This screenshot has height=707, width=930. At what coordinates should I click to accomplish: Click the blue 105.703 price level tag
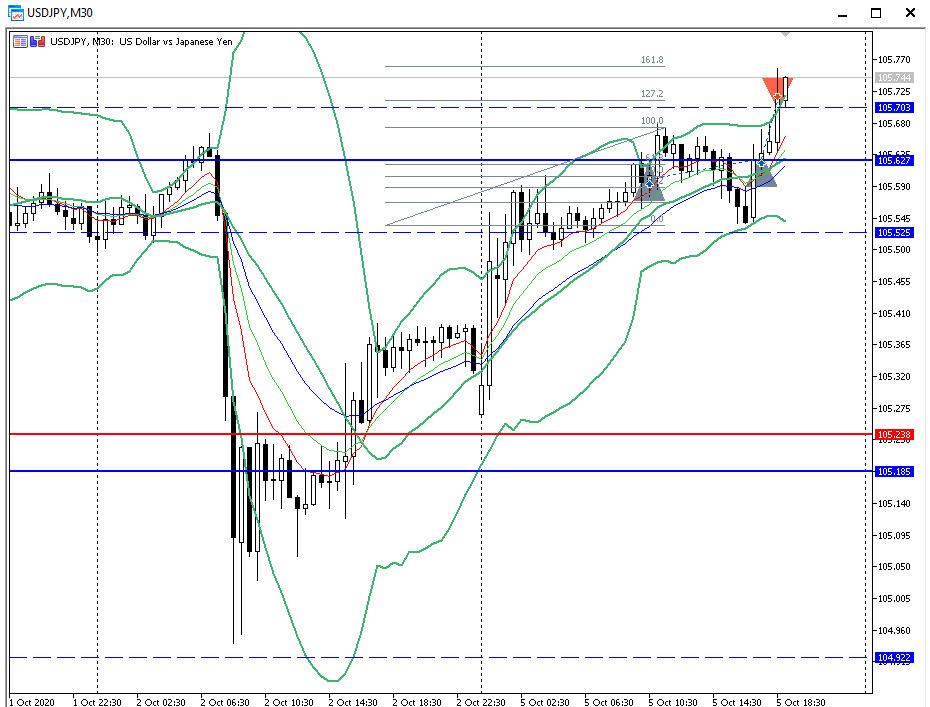pos(894,107)
